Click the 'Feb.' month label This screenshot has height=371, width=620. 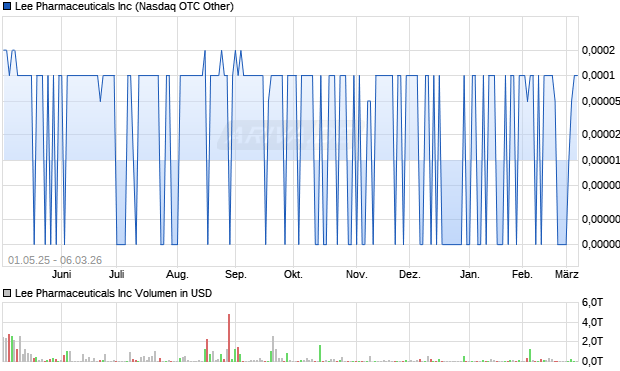point(522,274)
